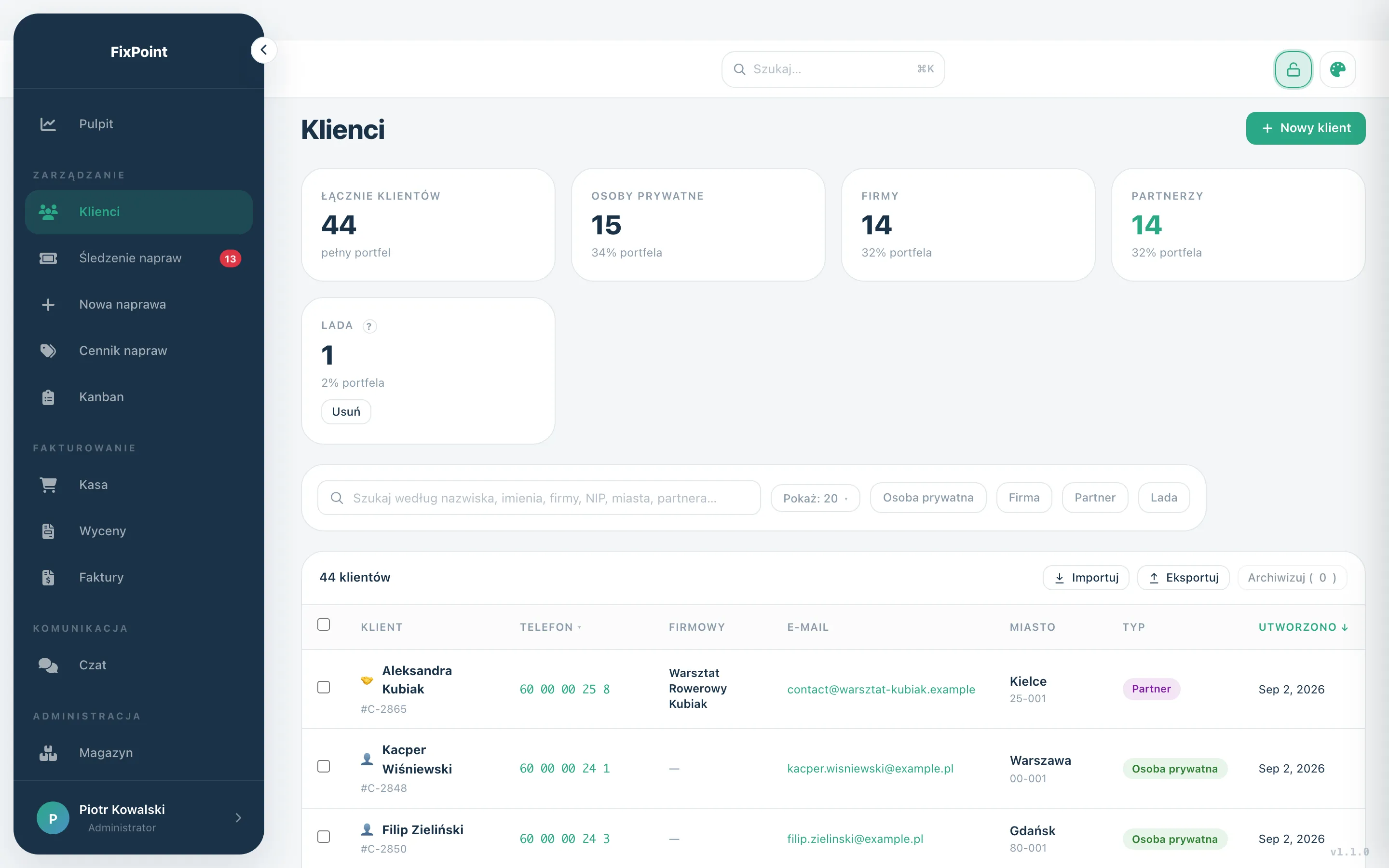Click the Nowy klient button
This screenshot has height=868, width=1389.
tap(1305, 128)
